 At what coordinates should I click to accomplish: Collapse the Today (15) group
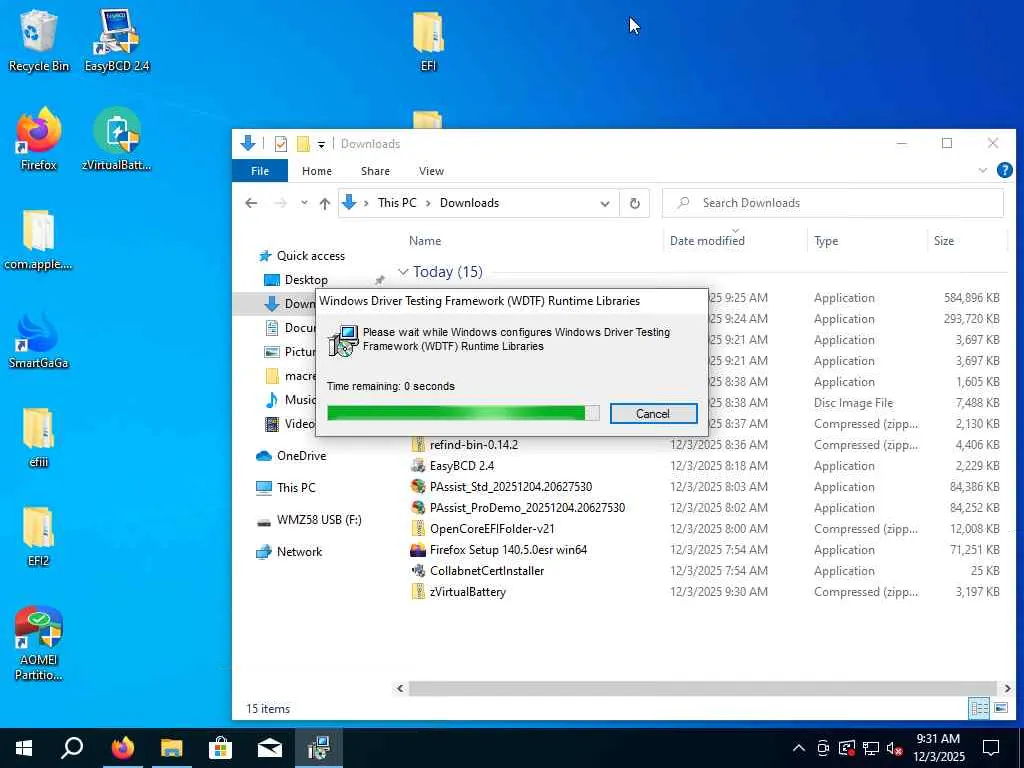403,272
